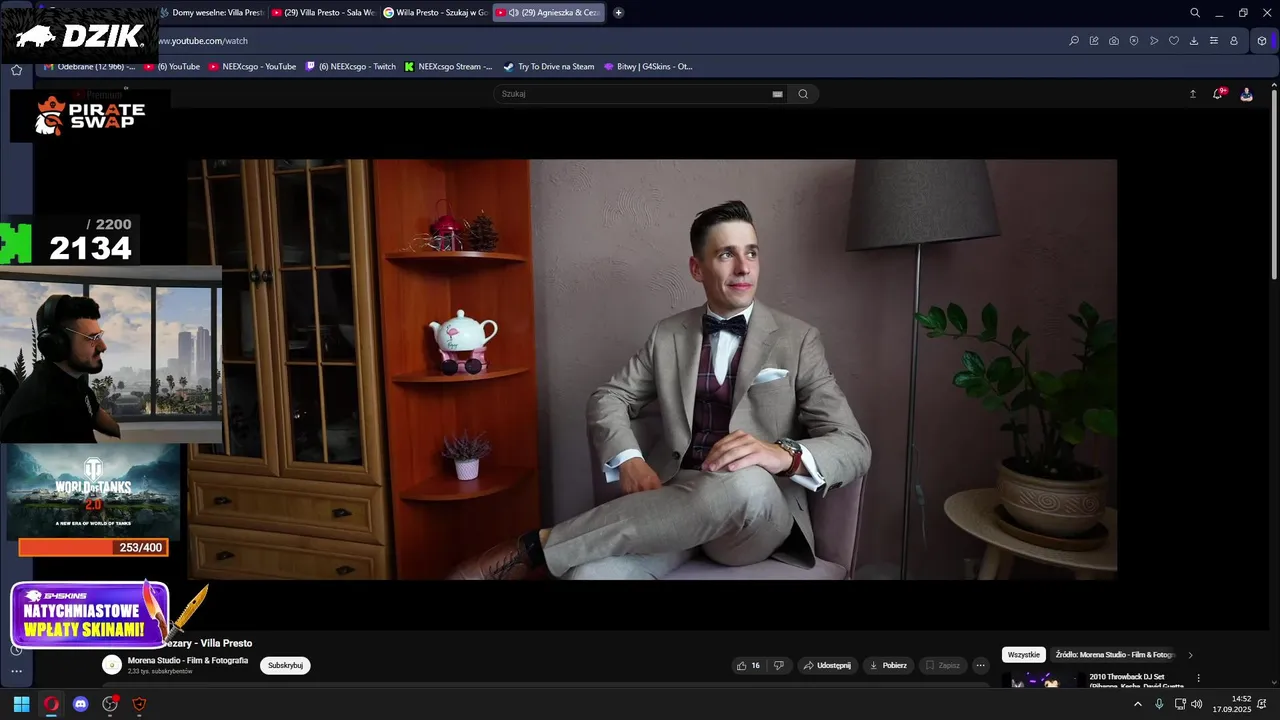This screenshot has height=720, width=1280.
Task: Click the Opera send/flow arrow icon
Action: pos(1154,41)
